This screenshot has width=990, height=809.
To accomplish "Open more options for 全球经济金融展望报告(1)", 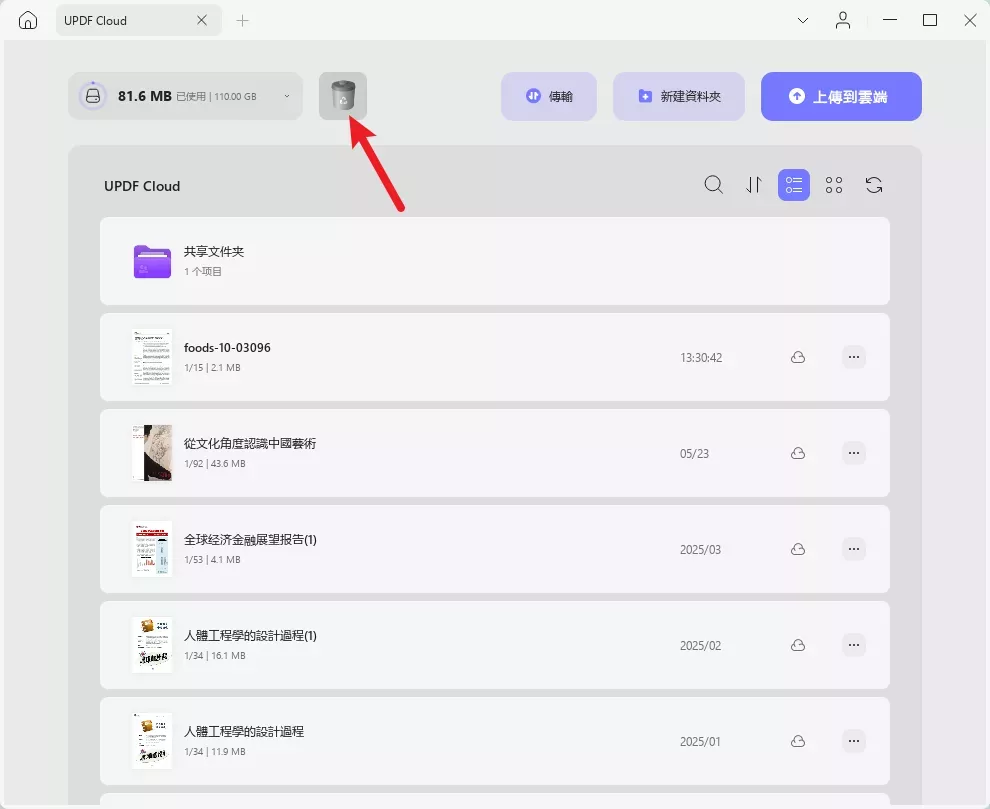I will coord(854,549).
